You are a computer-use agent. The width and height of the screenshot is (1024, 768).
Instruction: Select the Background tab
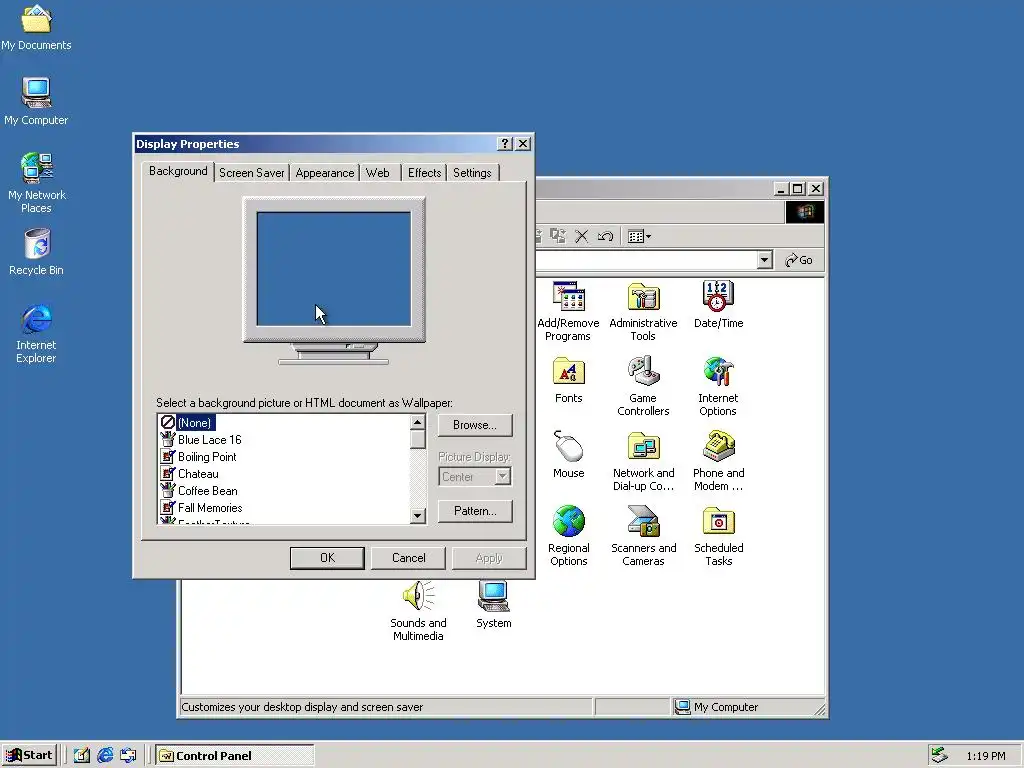(178, 171)
